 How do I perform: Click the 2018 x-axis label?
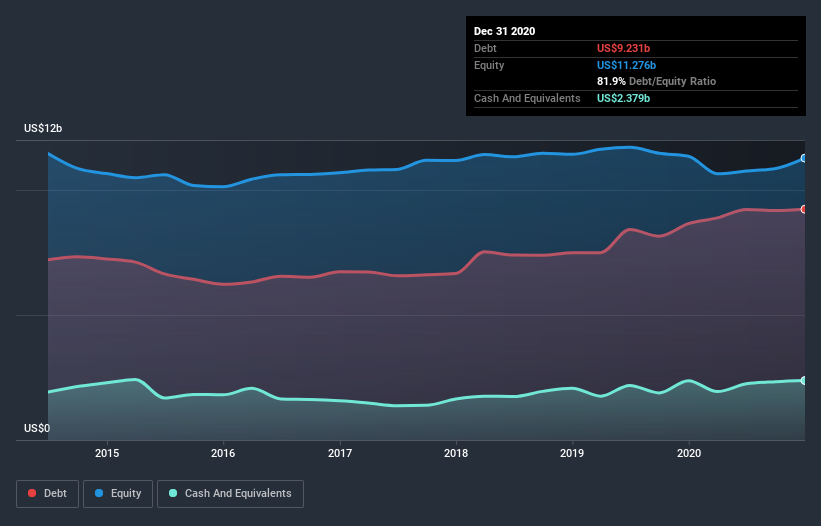[x=456, y=453]
